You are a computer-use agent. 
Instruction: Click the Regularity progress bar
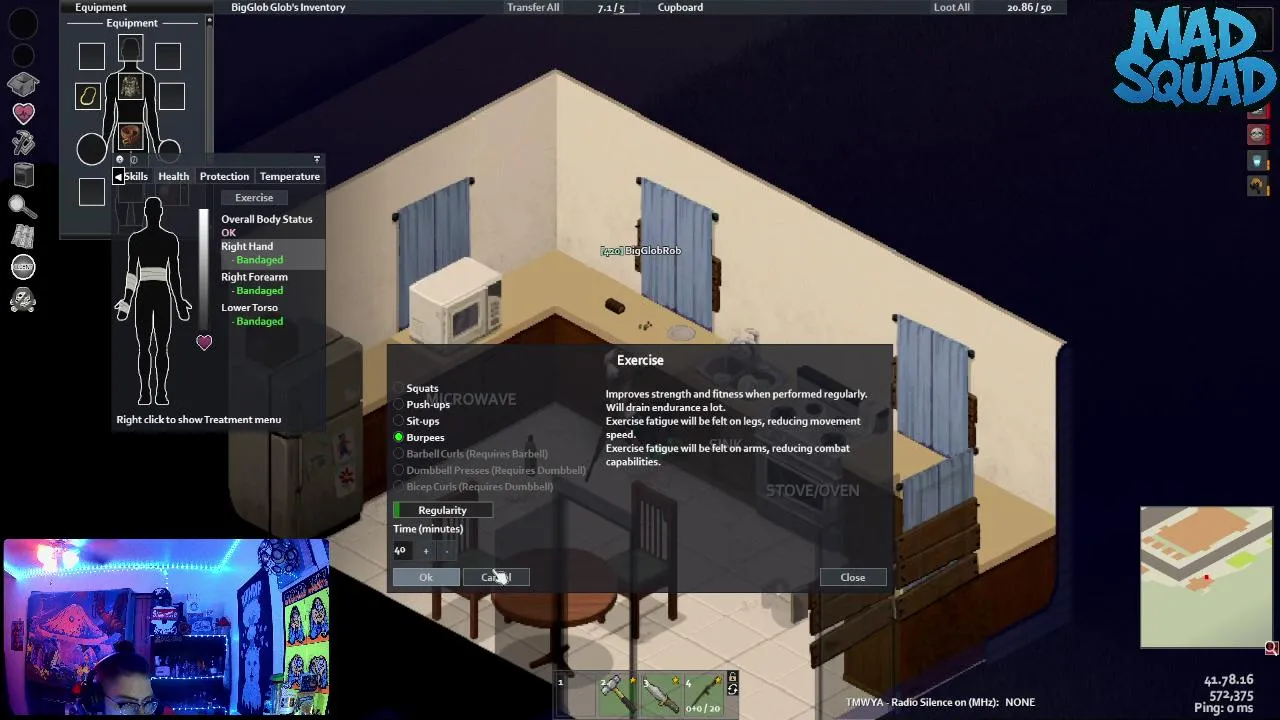(x=442, y=510)
